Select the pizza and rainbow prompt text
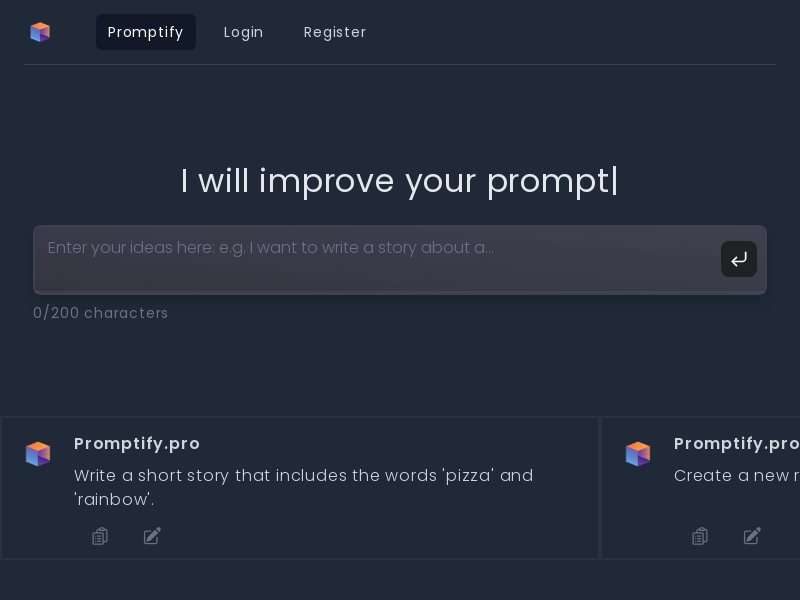 pos(303,488)
